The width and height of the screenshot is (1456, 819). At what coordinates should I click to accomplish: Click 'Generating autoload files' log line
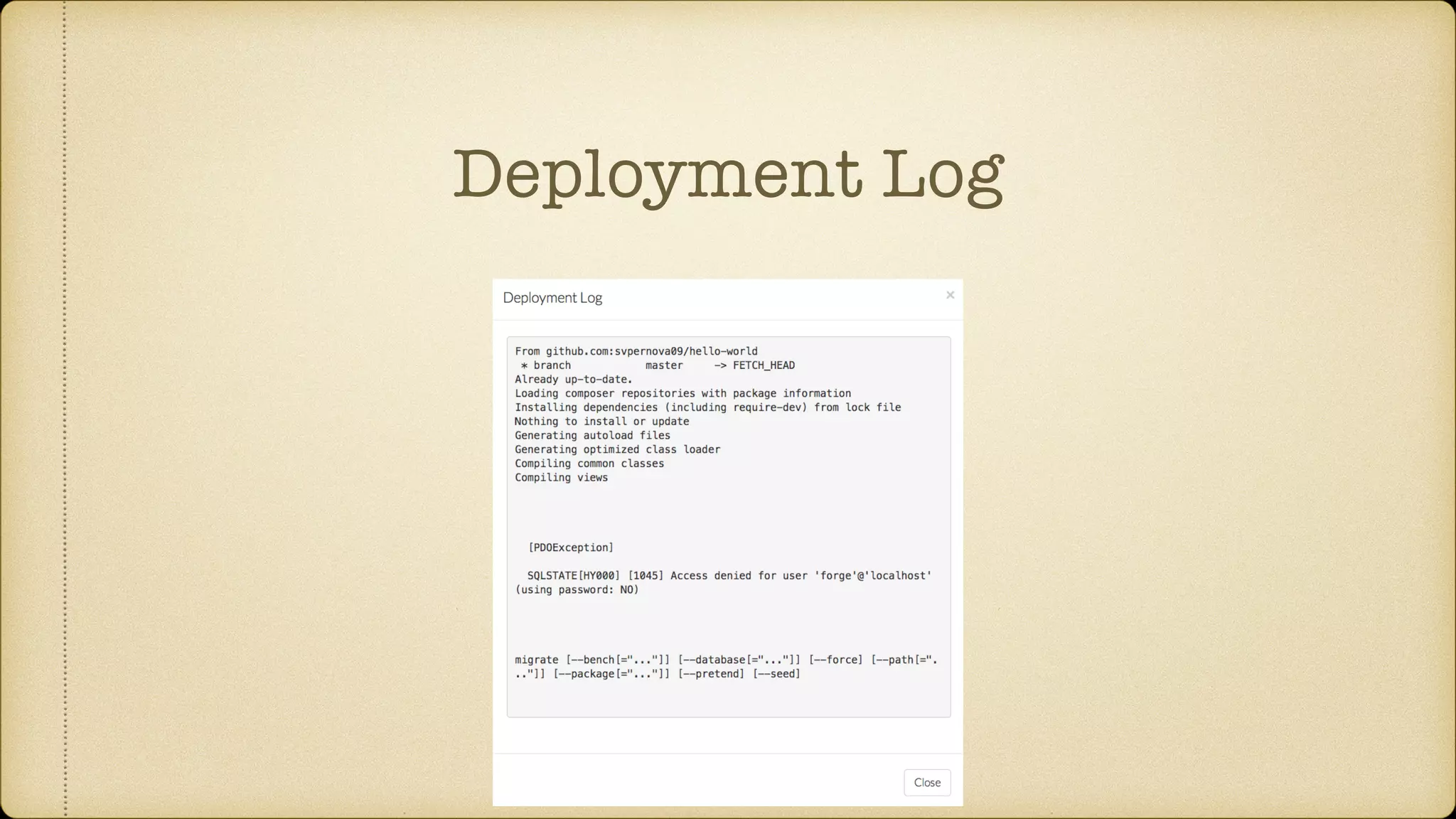(x=592, y=436)
